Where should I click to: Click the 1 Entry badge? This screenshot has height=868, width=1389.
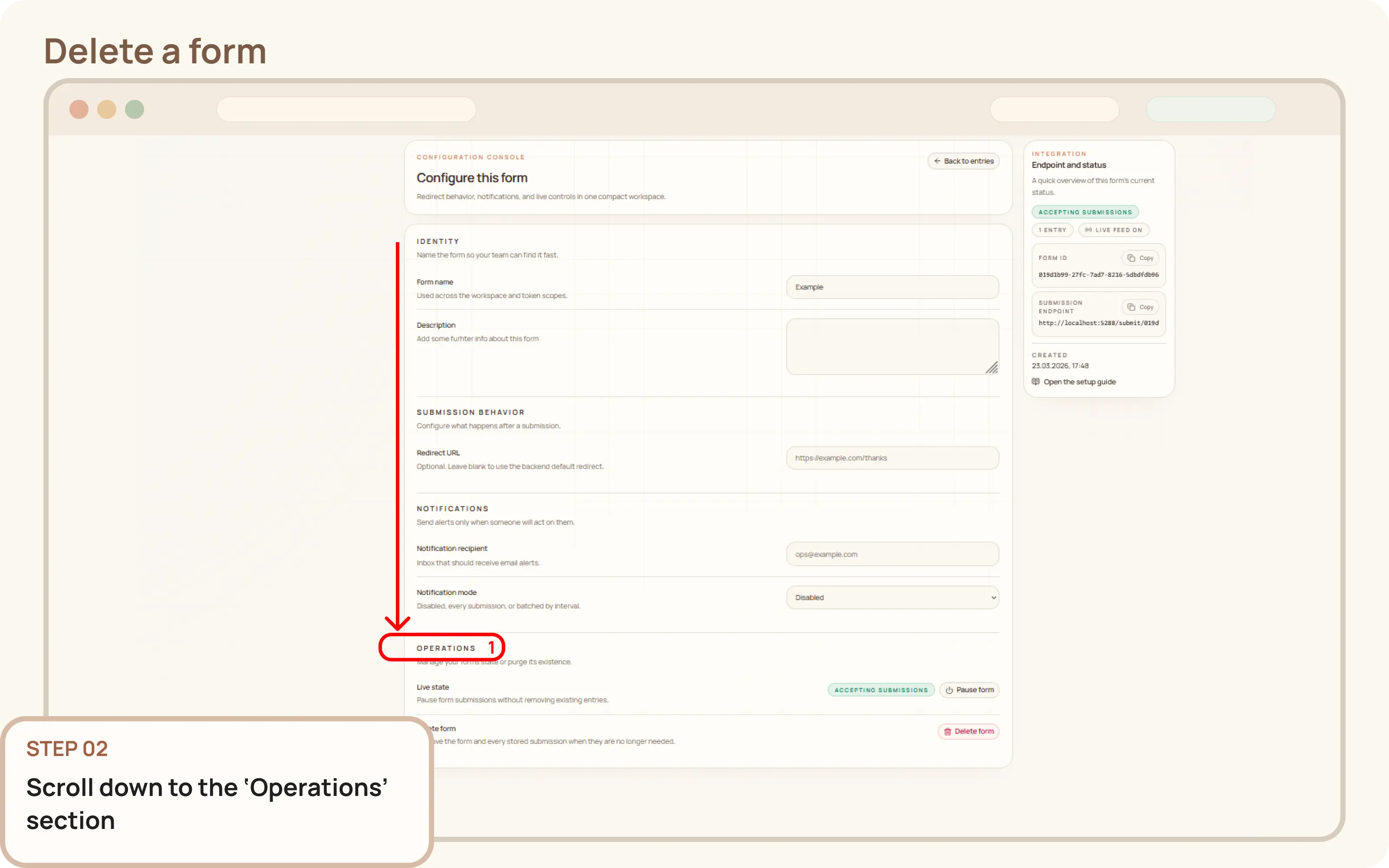[x=1052, y=230]
